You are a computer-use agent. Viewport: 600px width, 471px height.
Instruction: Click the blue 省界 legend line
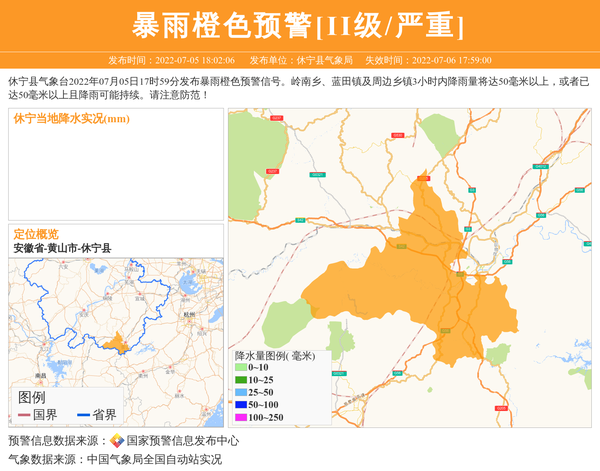[82, 415]
